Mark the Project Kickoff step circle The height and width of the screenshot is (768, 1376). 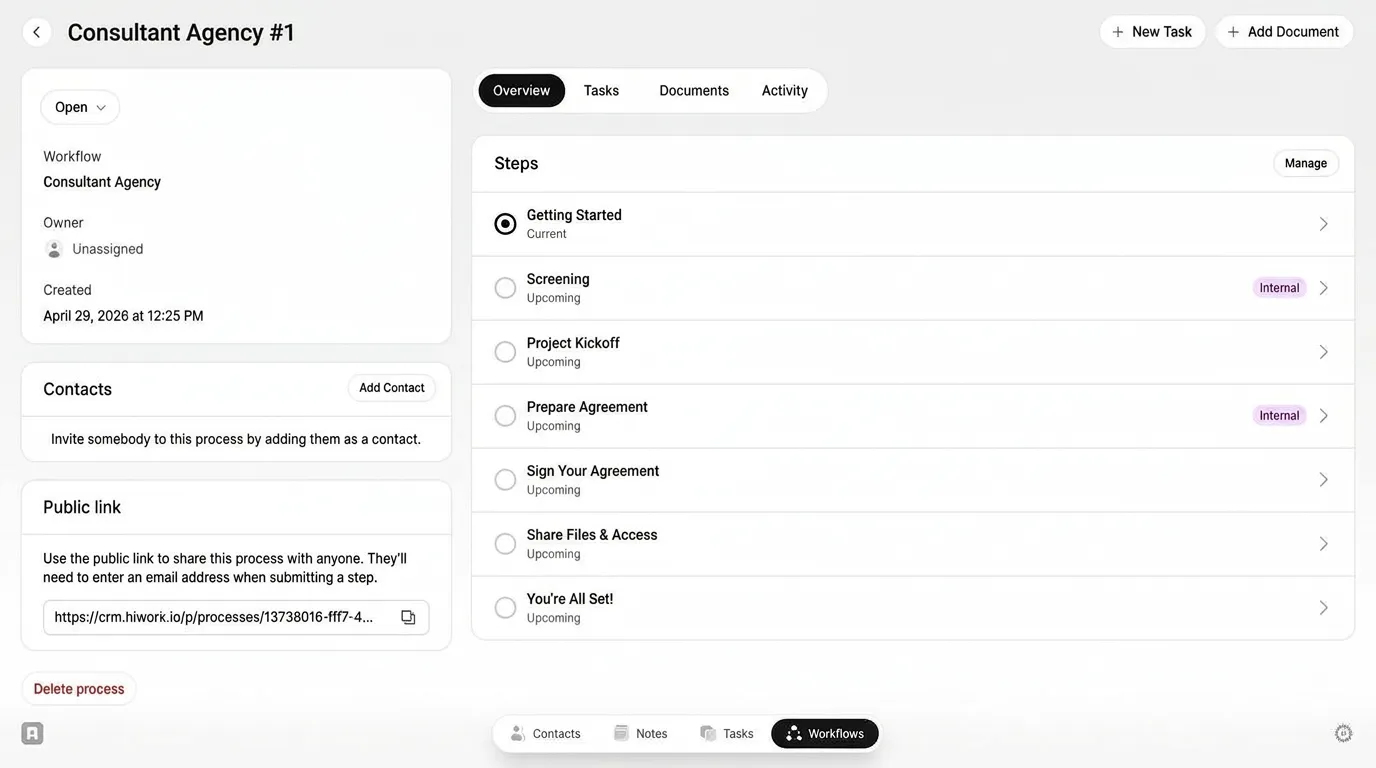(505, 352)
